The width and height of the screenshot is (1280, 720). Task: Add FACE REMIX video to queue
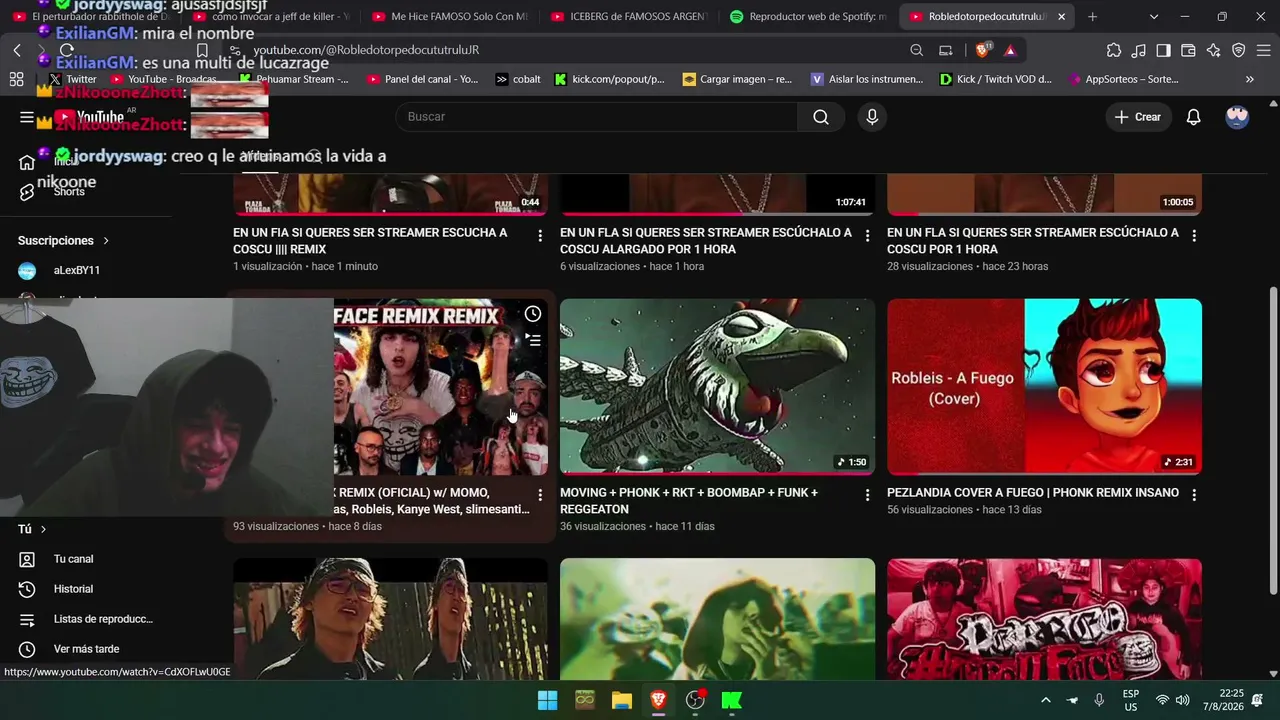click(533, 341)
